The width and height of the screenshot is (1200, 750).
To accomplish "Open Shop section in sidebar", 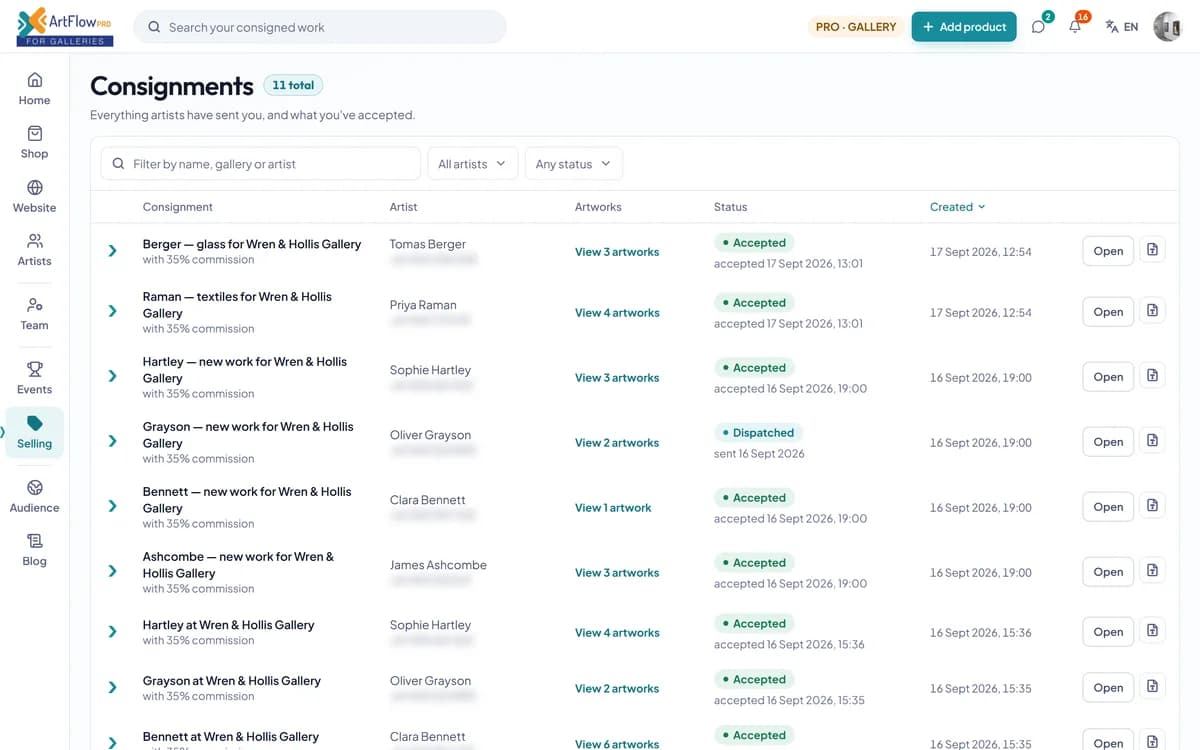I will (34, 142).
